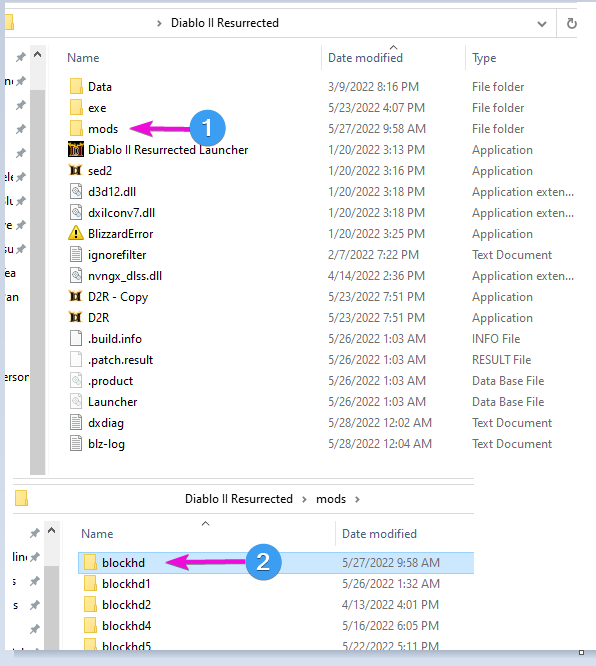The width and height of the screenshot is (596, 666).
Task: Click date '3/9/2022 8:16 PM'
Action: [373, 87]
